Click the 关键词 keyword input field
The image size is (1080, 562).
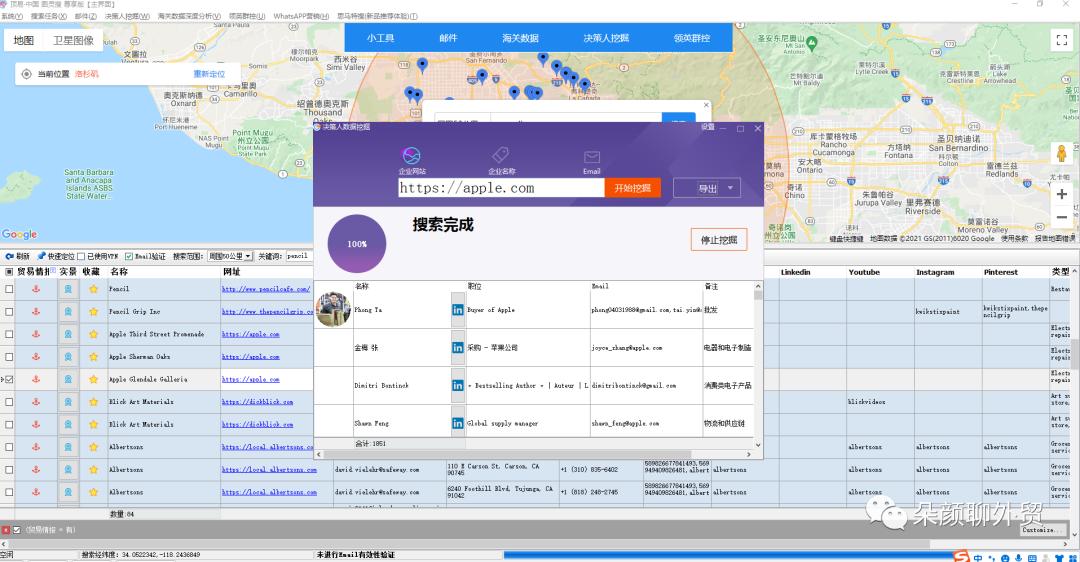click(298, 256)
